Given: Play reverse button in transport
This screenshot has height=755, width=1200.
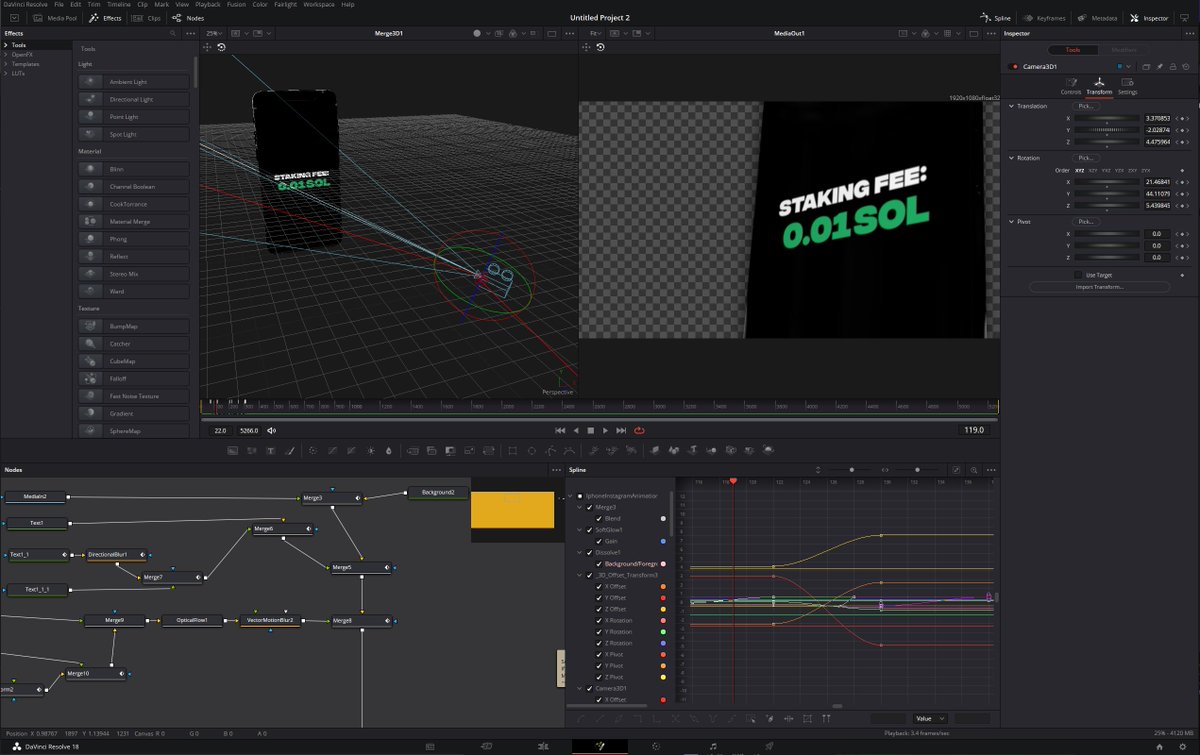Looking at the screenshot, I should coord(576,430).
